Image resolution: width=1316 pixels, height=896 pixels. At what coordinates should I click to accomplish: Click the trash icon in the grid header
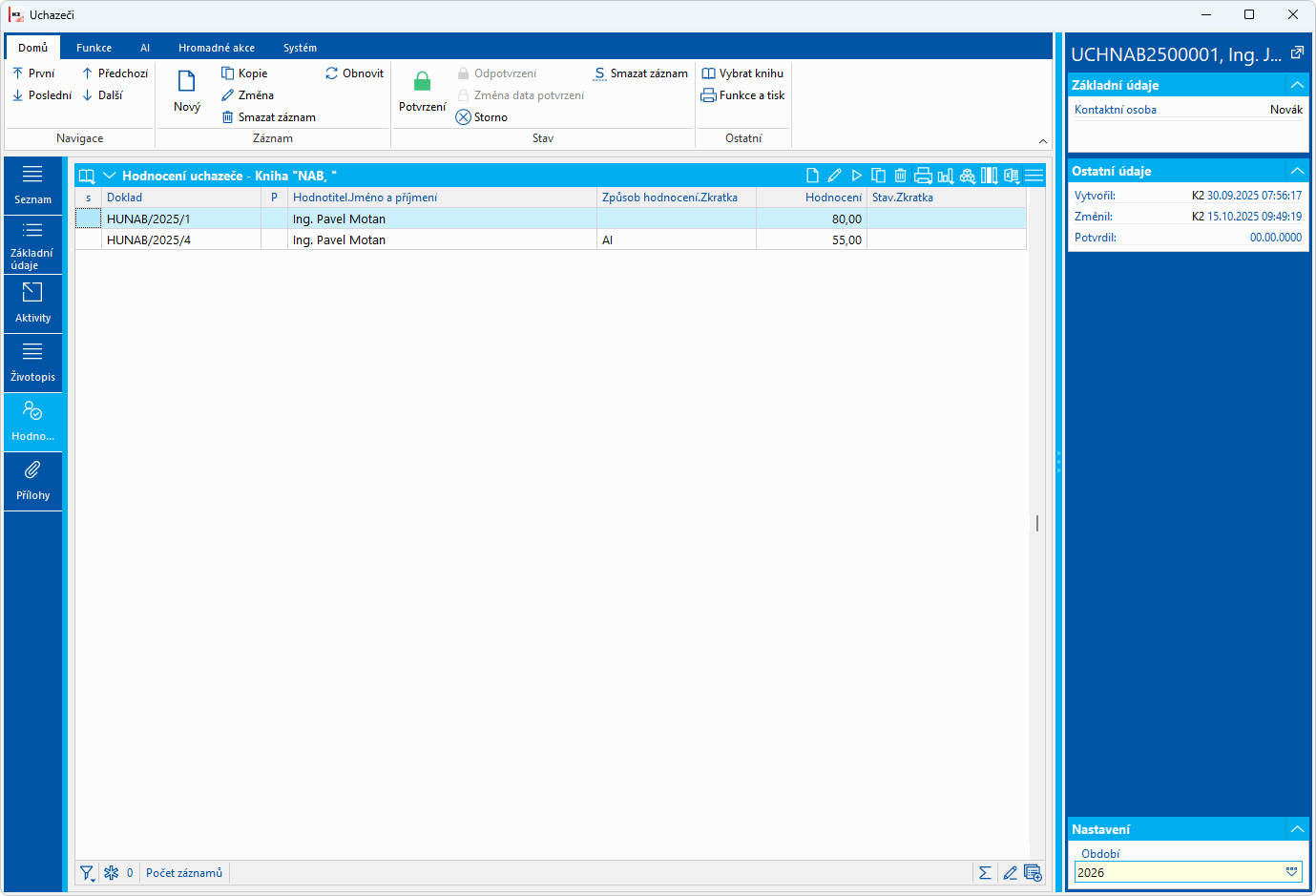click(x=900, y=176)
